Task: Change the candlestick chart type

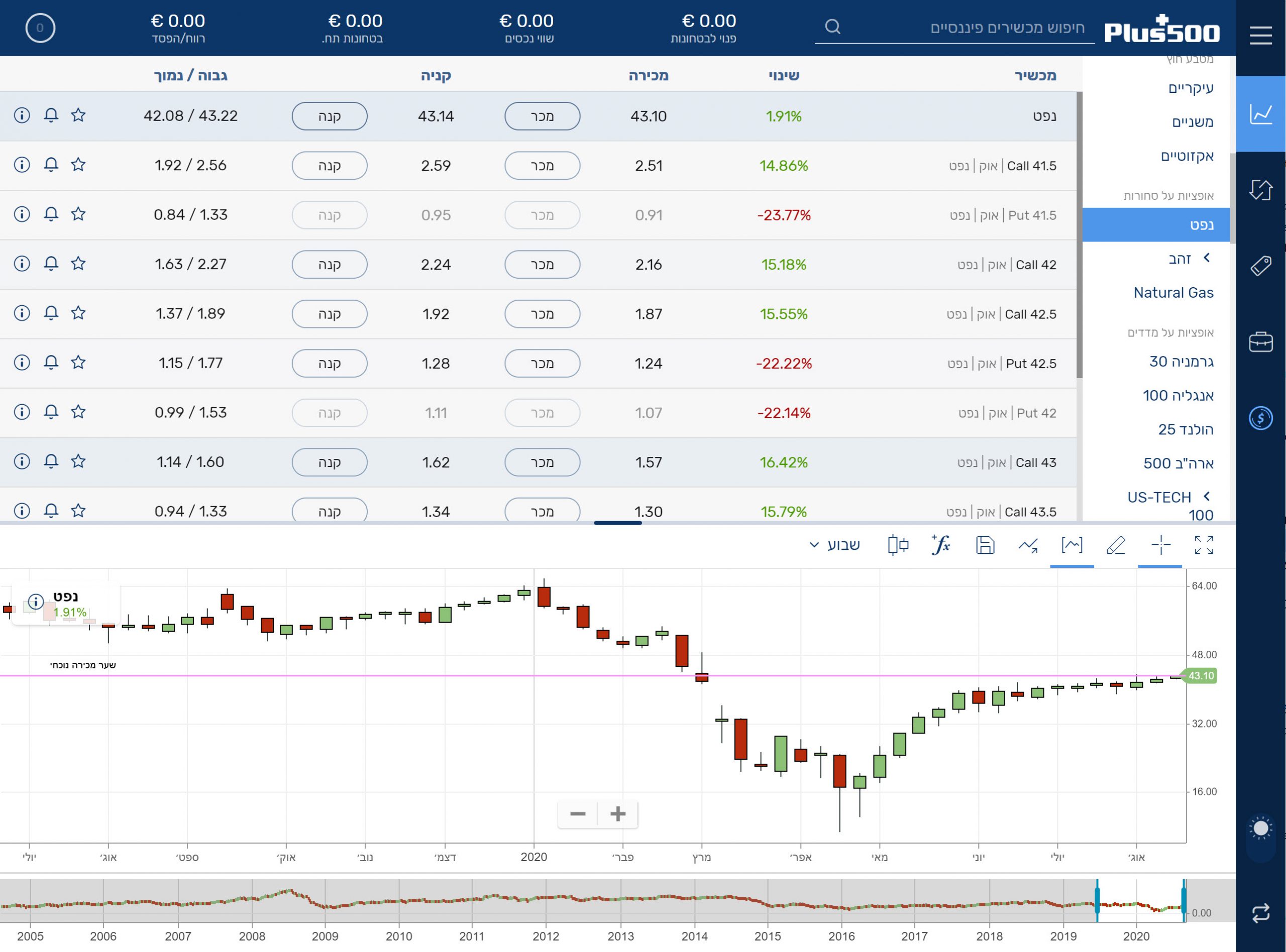Action: coord(898,545)
